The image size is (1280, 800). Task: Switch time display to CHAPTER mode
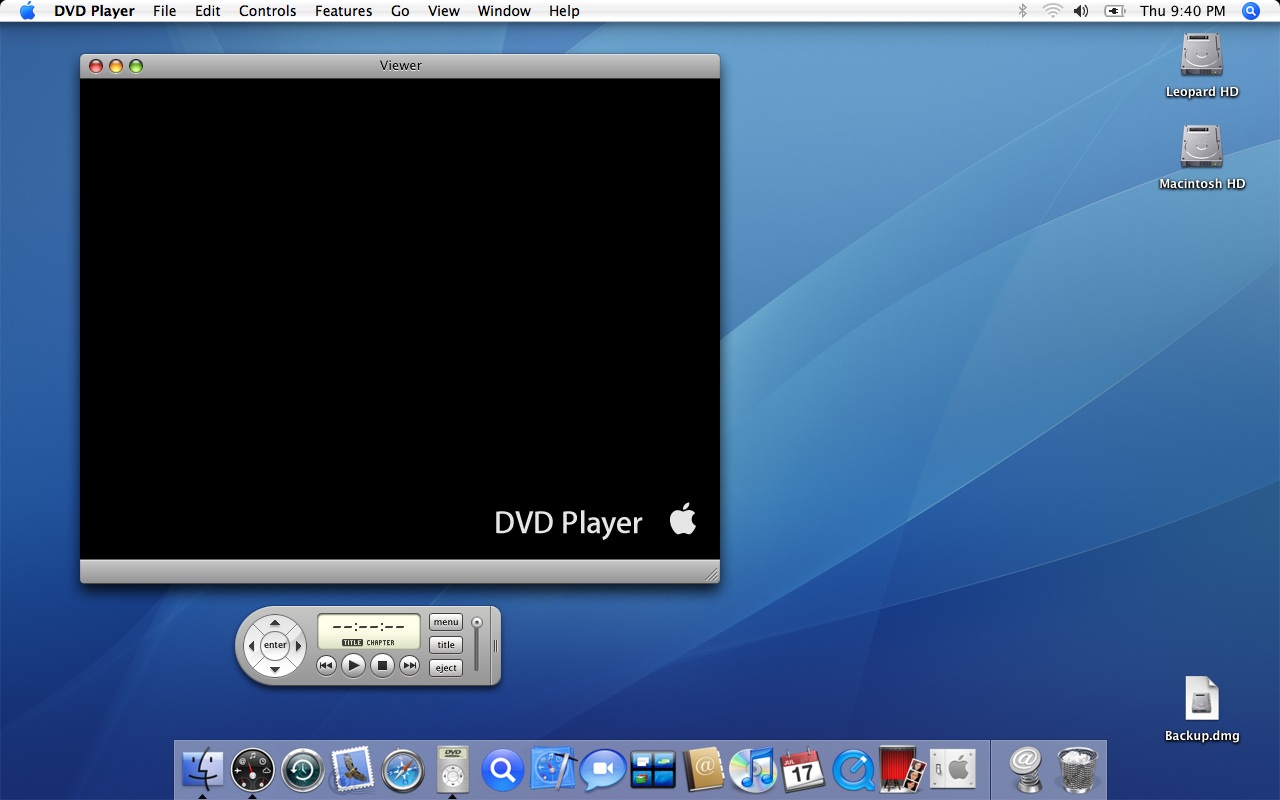[381, 643]
